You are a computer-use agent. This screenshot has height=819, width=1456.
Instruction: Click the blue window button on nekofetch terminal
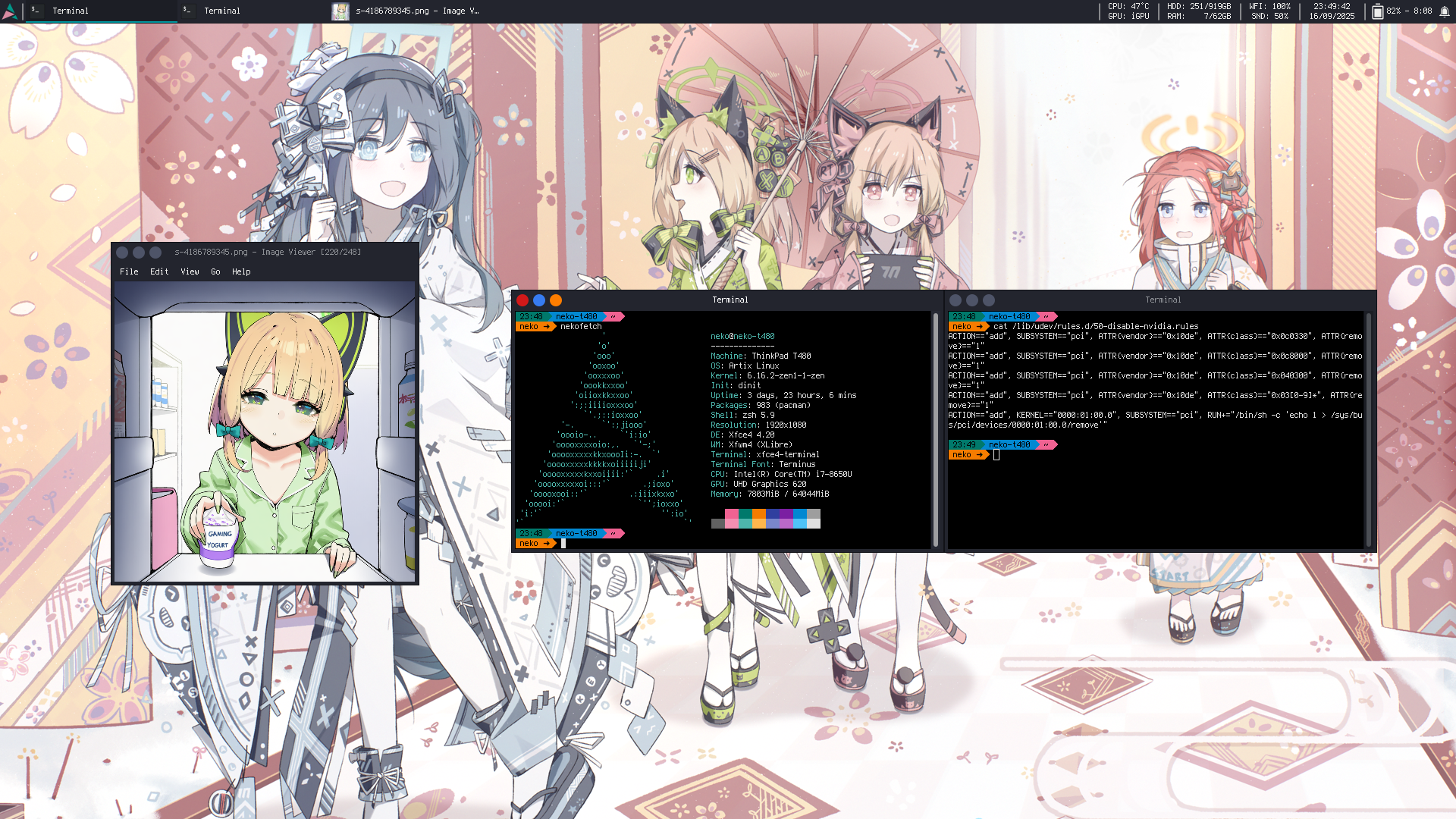coord(539,300)
